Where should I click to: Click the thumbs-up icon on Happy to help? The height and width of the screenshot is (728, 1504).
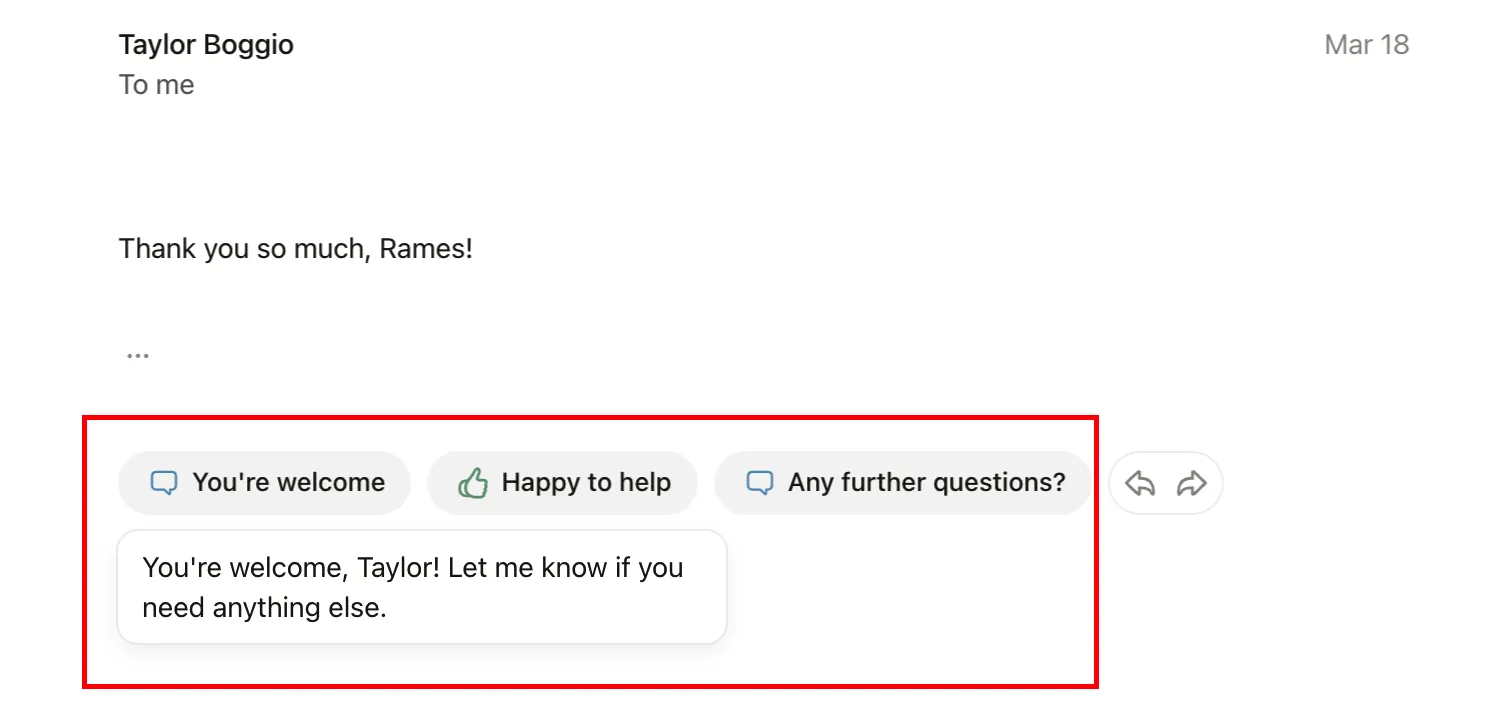point(472,483)
